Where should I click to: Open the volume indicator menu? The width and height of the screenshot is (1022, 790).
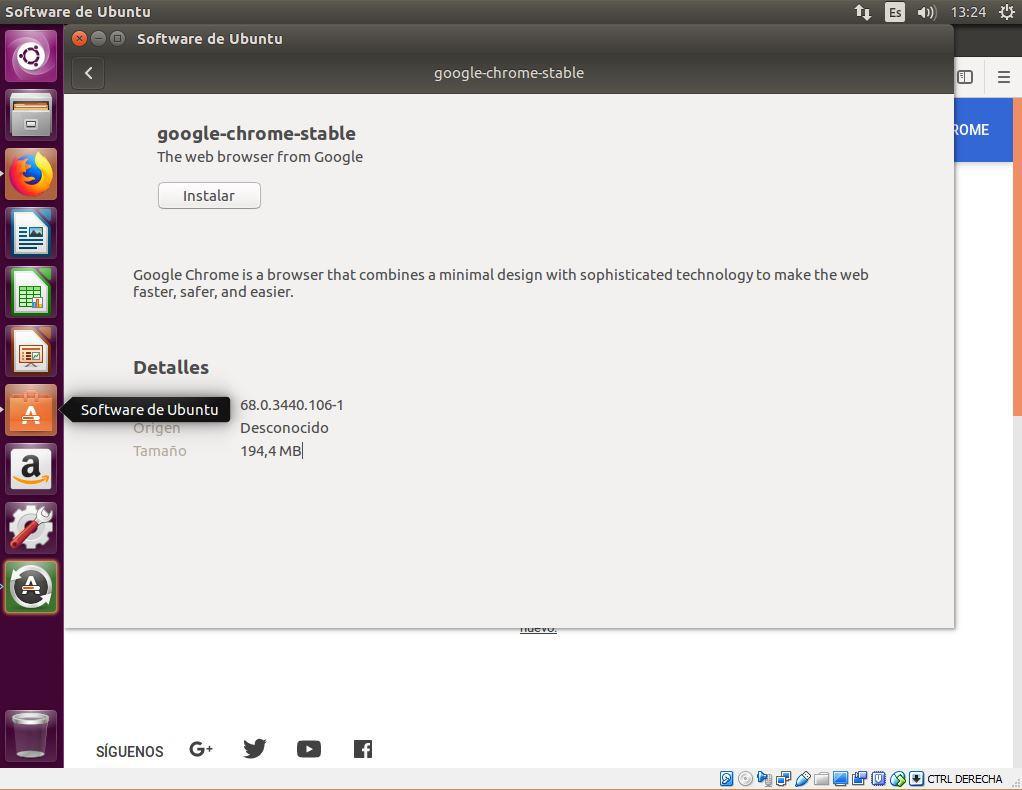926,12
